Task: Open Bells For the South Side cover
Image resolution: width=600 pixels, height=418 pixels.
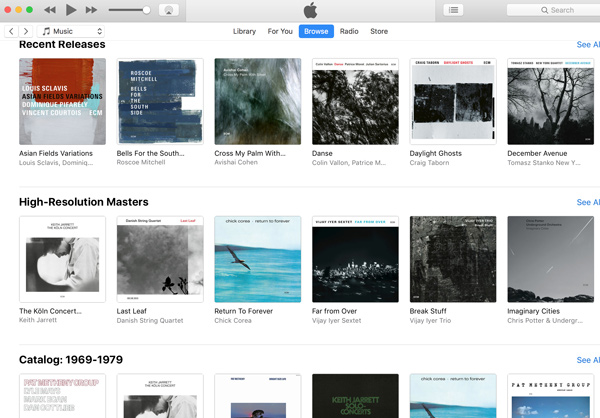Action: (160, 101)
